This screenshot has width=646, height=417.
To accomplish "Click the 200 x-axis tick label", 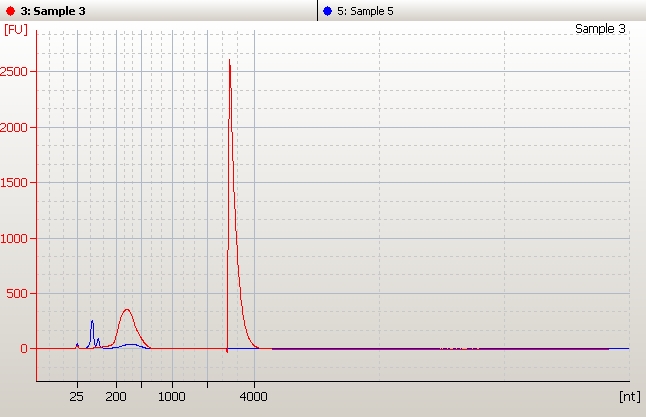I will pos(116,397).
